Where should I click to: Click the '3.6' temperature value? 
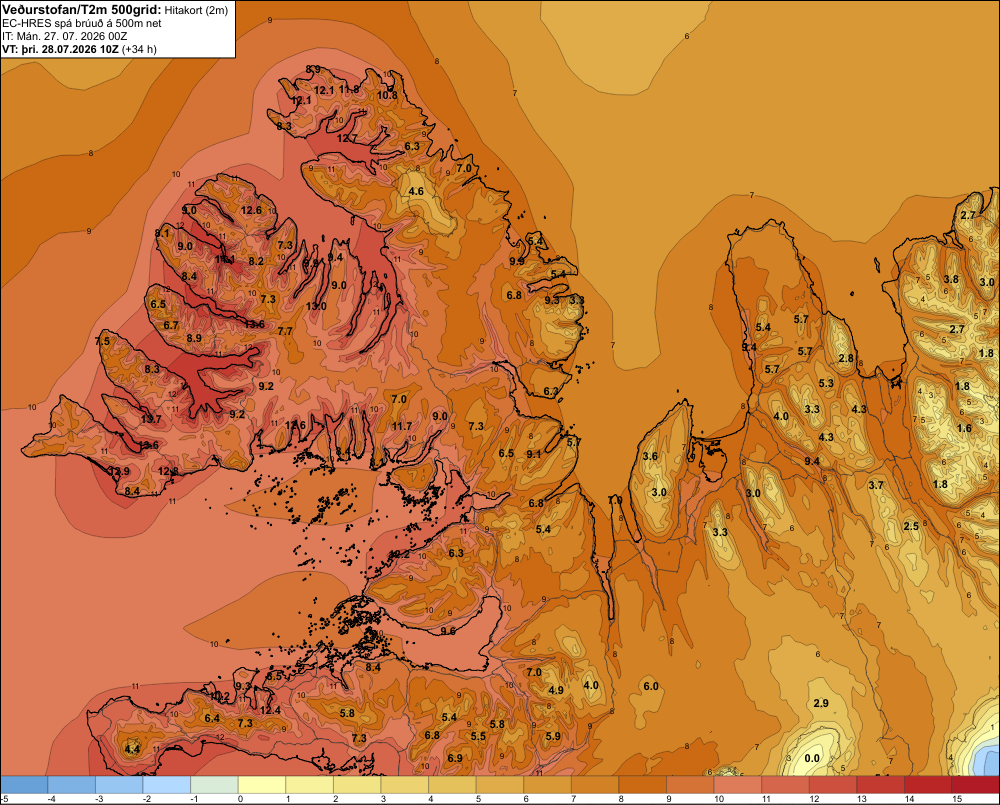650,456
